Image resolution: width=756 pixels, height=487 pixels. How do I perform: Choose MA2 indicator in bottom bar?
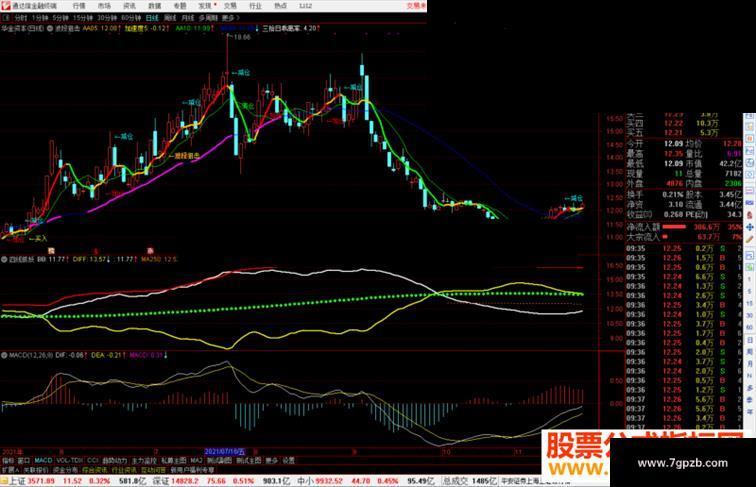pos(196,461)
